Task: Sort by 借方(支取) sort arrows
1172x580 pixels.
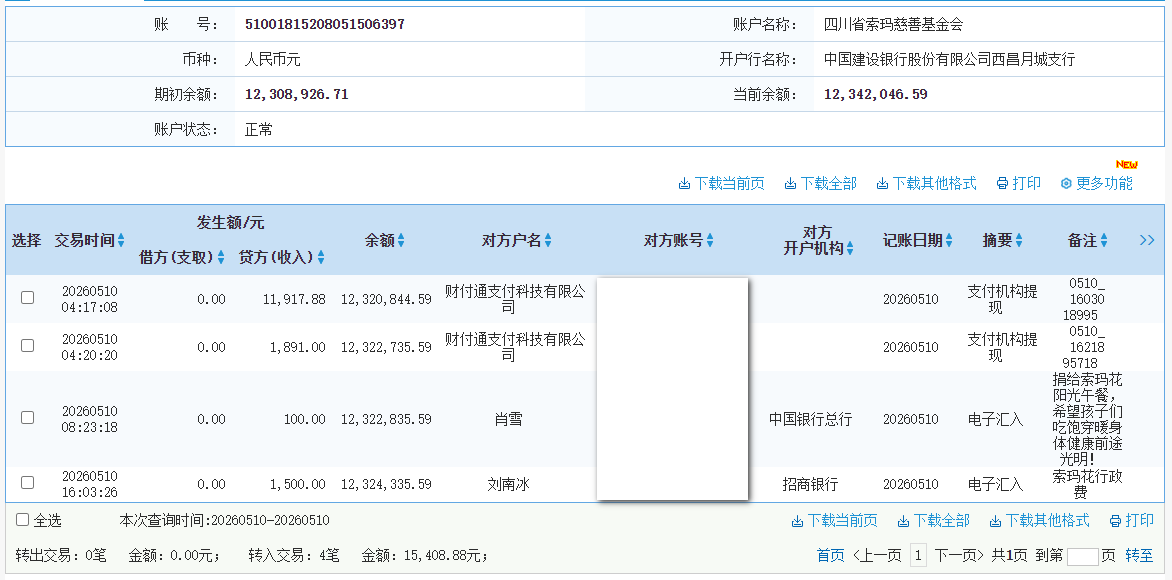Action: coord(220,257)
